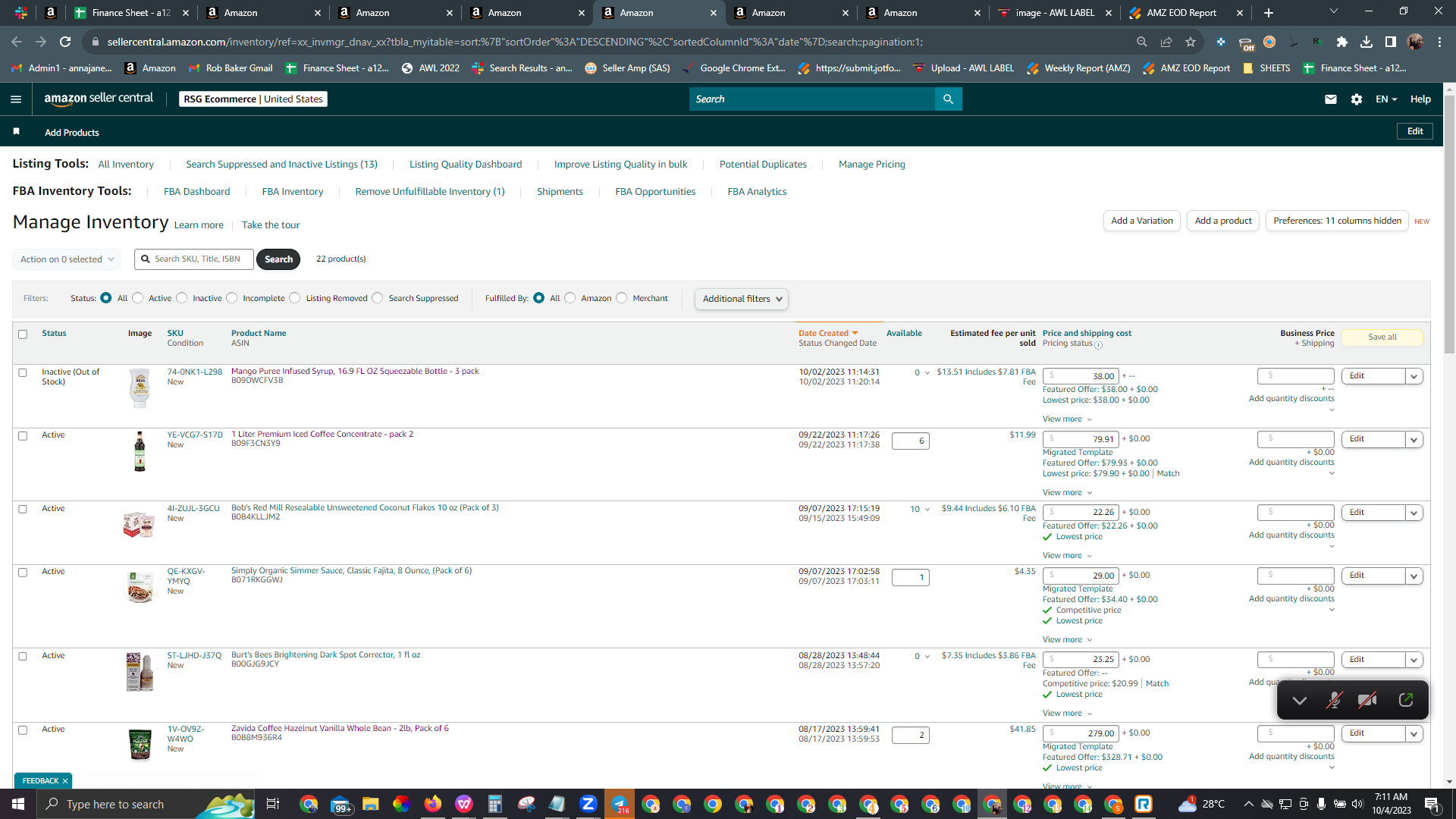Select the Iced Coffee Concentrate row checkbox
Viewport: 1456px width, 819px height.
pos(23,436)
